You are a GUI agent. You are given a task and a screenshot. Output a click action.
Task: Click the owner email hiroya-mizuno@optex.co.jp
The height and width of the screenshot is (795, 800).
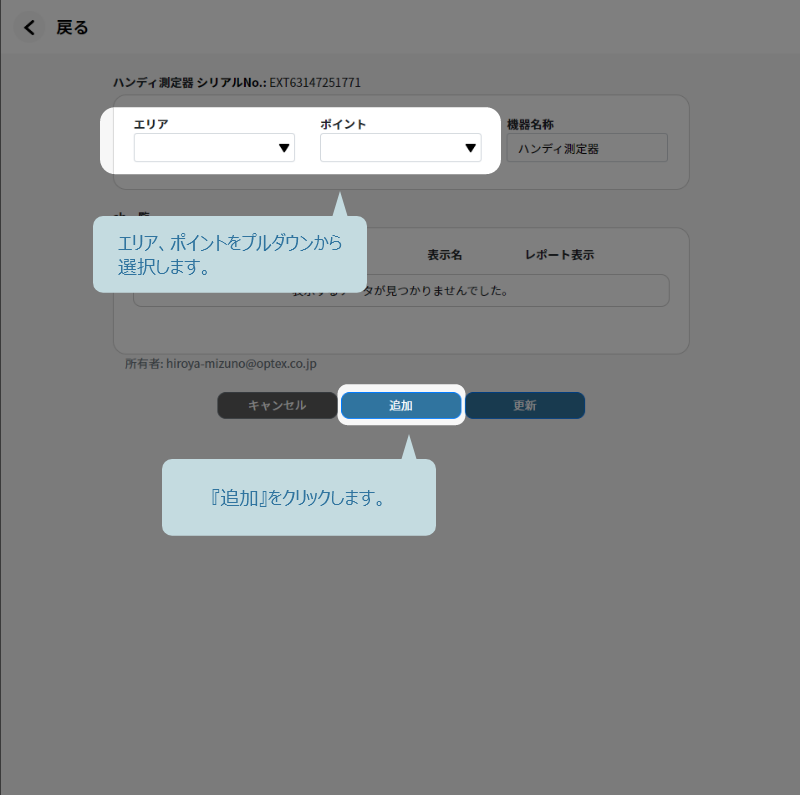[241, 364]
